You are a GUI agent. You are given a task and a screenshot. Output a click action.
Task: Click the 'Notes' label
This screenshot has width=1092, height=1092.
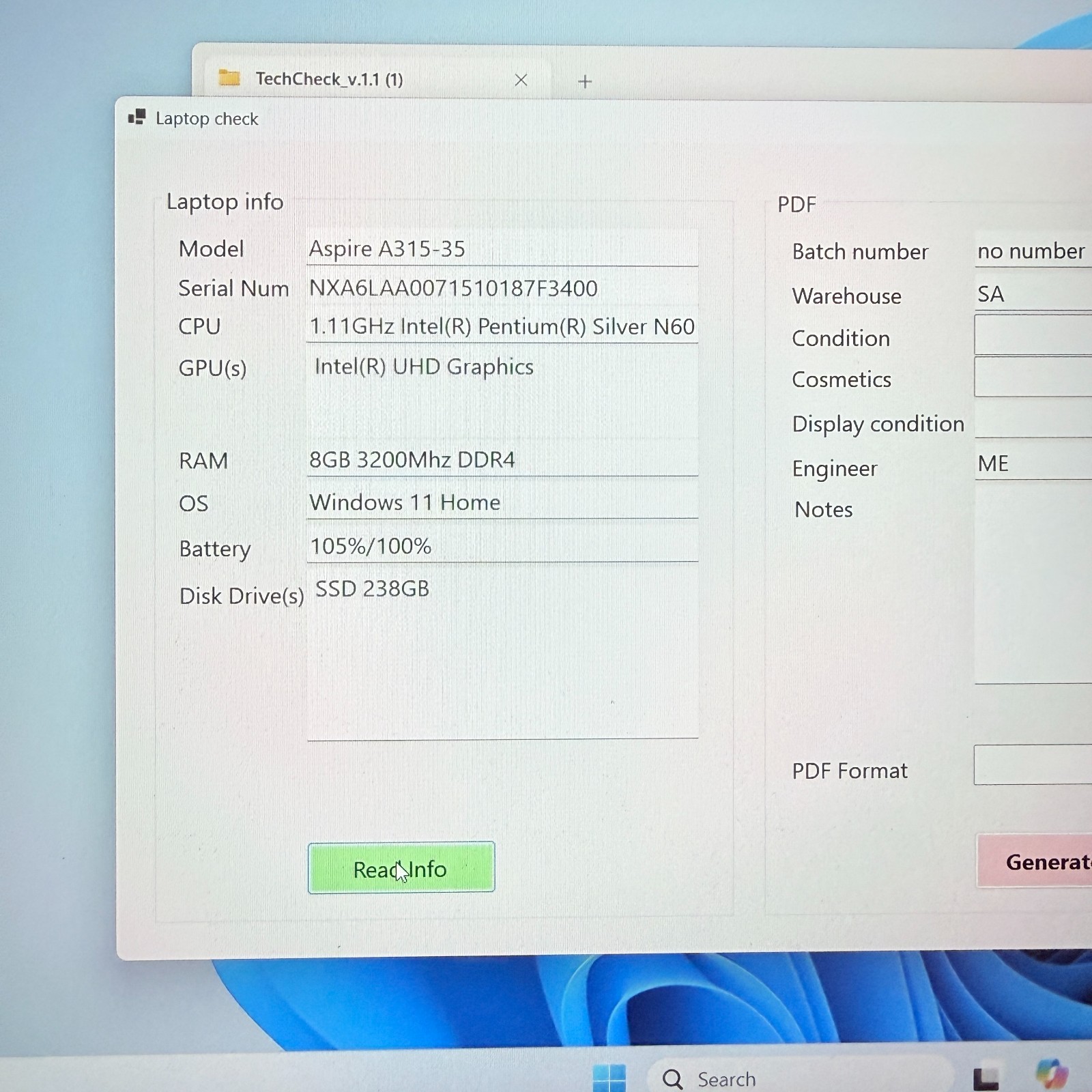[x=824, y=509]
